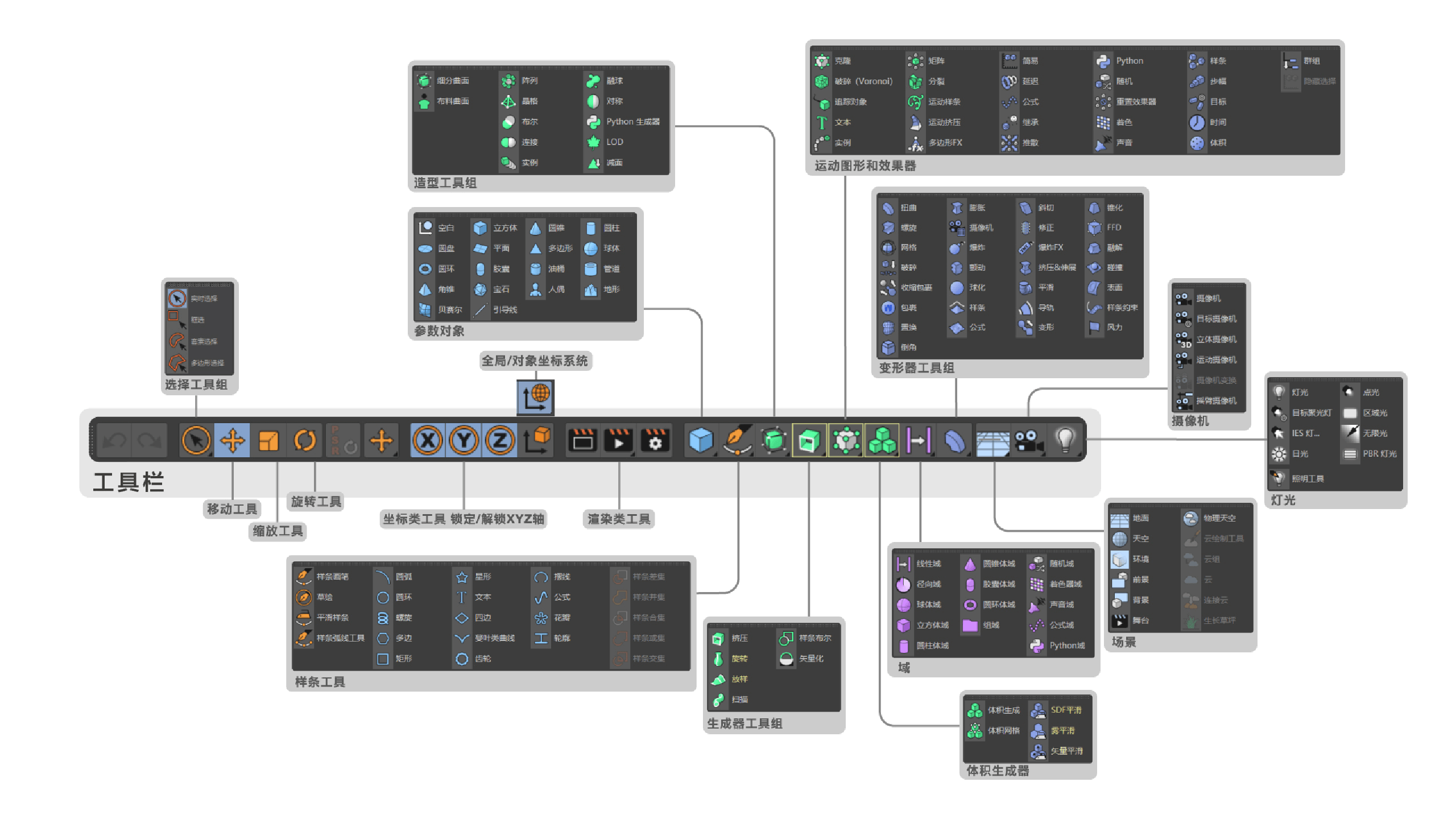1456x819 pixels.
Task: Switch global/object coordinate system icon
Action: (536, 440)
